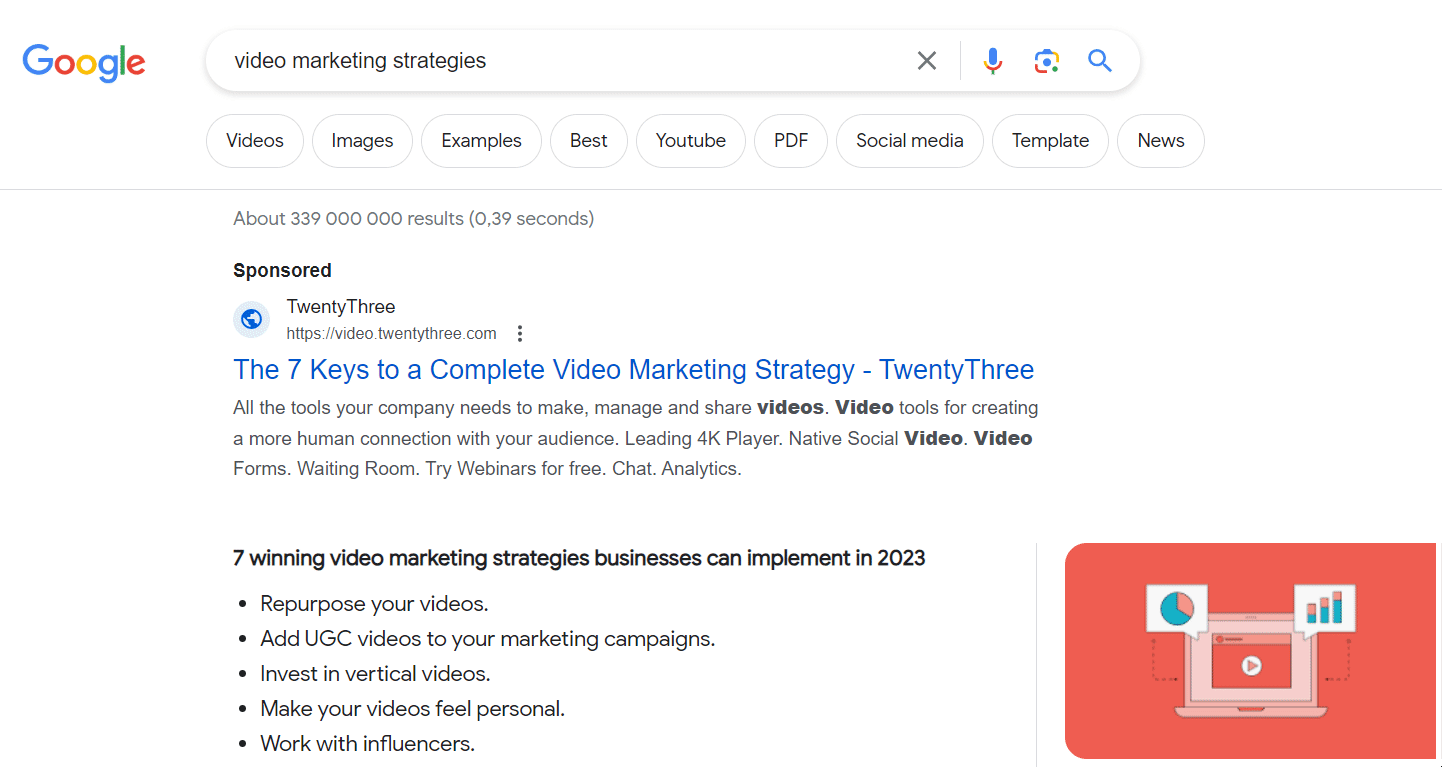Screen dimensions: 1442x767
Task: Apply the Best filter chip
Action: pyautogui.click(x=588, y=141)
